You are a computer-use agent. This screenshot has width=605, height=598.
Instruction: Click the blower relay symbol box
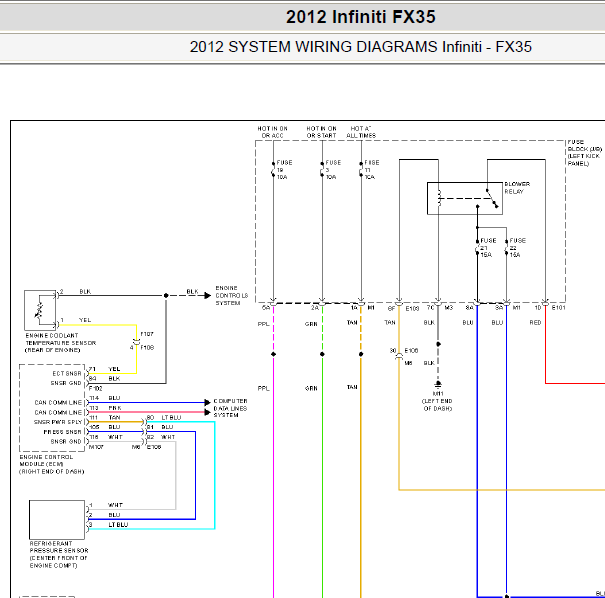[x=465, y=198]
